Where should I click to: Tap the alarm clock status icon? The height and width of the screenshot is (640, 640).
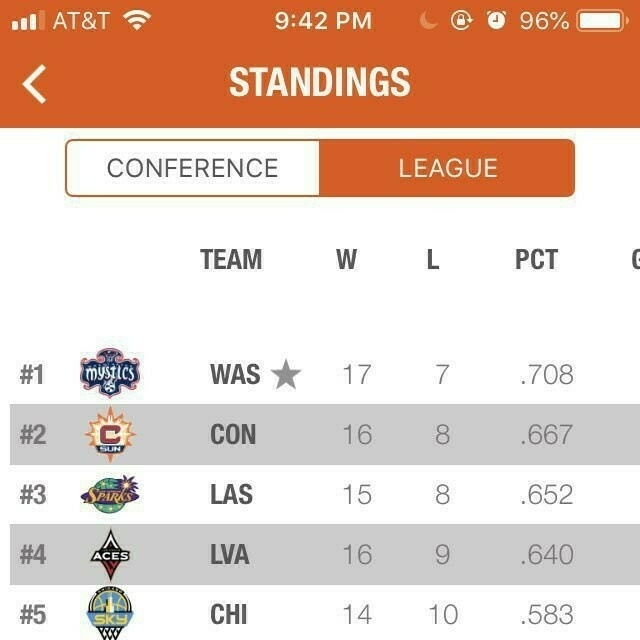point(496,21)
